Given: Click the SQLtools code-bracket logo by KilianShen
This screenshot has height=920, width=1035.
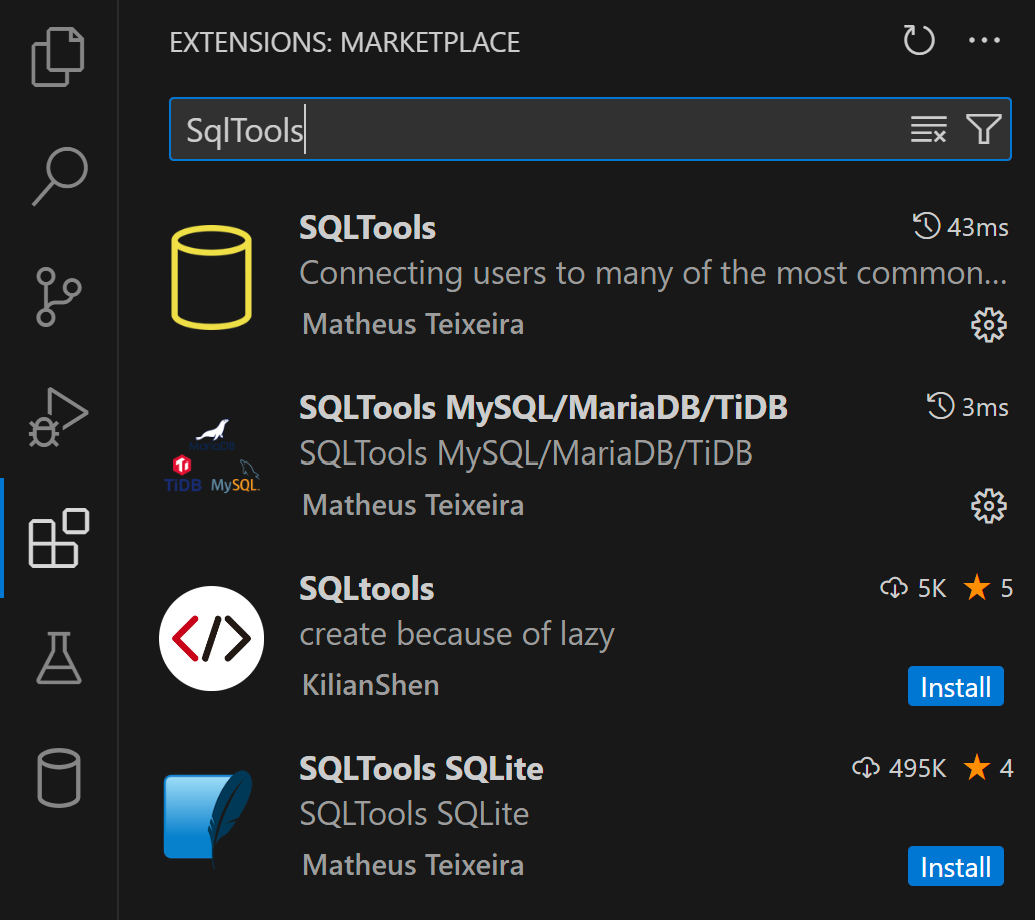Looking at the screenshot, I should pos(211,638).
